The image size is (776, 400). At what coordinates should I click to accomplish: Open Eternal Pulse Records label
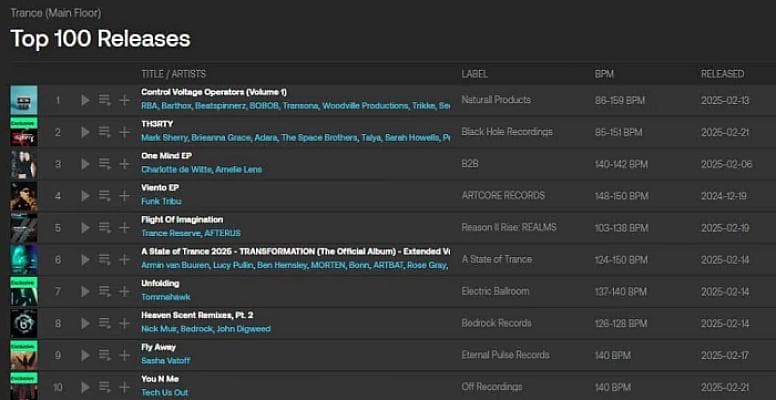coord(505,354)
